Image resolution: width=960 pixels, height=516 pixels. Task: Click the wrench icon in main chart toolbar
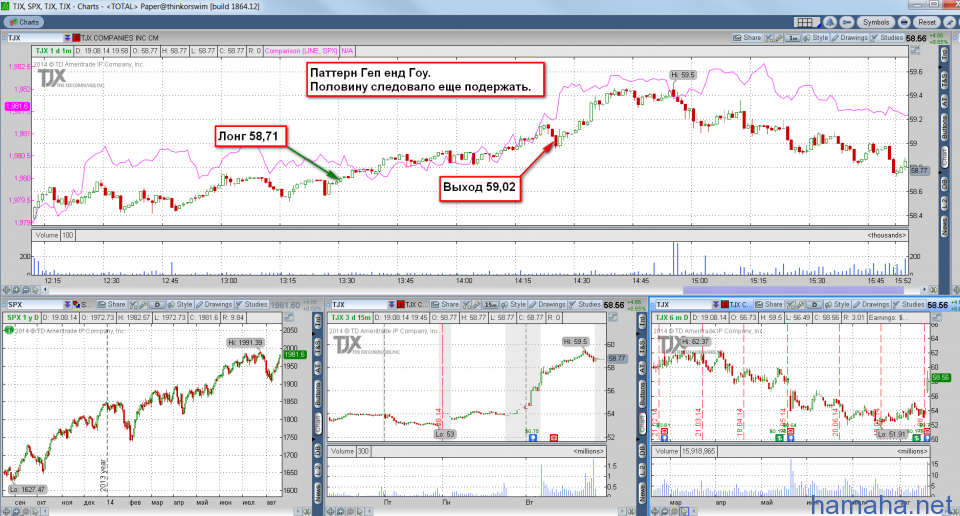pyautogui.click(x=779, y=37)
